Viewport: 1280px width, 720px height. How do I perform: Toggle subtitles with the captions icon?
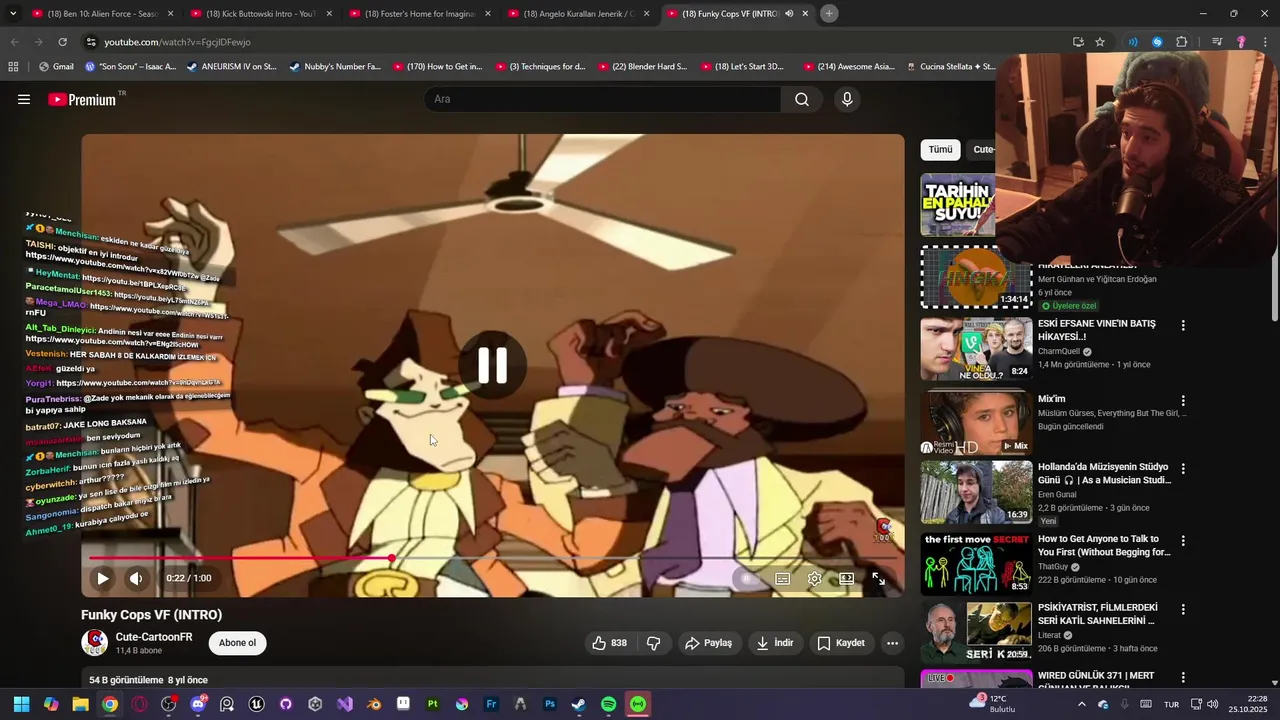tap(782, 578)
